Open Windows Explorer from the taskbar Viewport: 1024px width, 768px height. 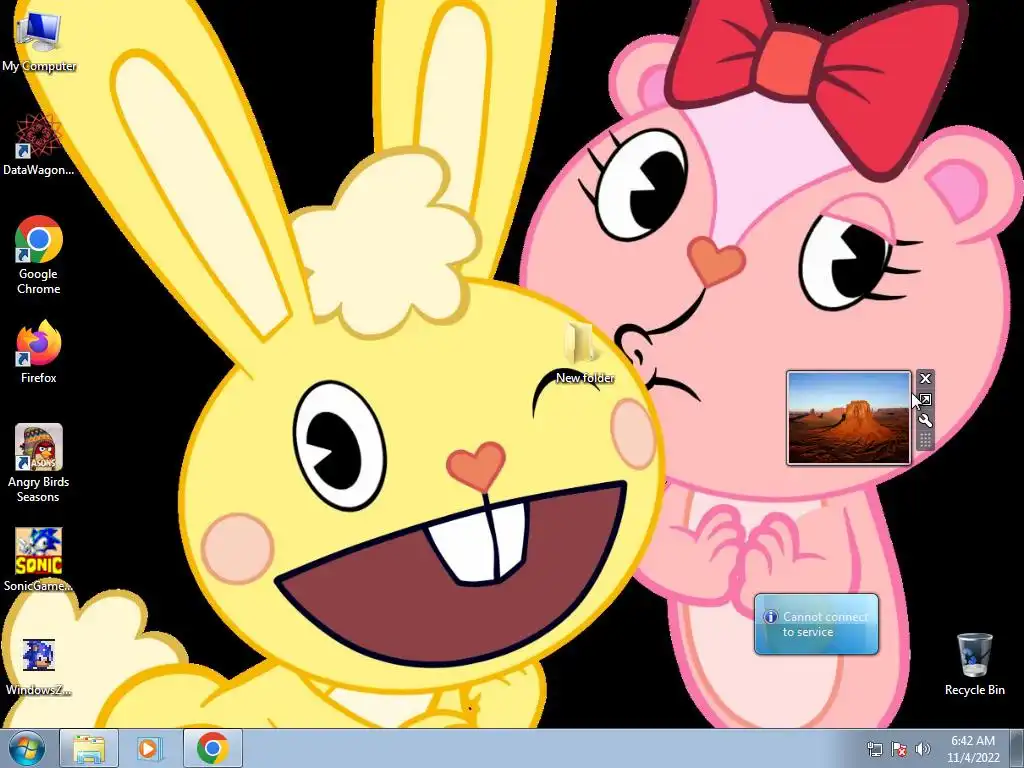coord(89,748)
